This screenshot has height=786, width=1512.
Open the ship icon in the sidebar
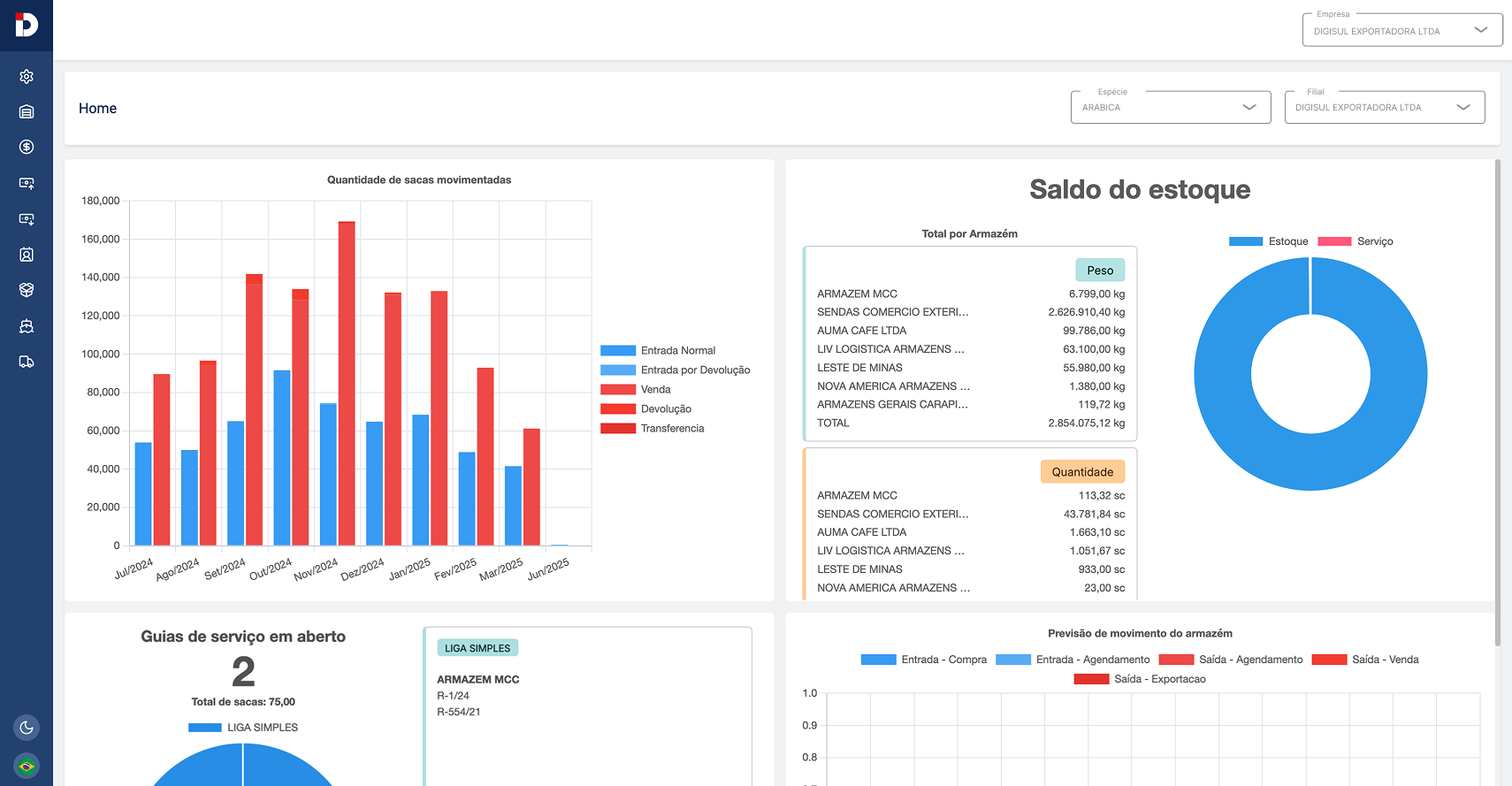27,326
